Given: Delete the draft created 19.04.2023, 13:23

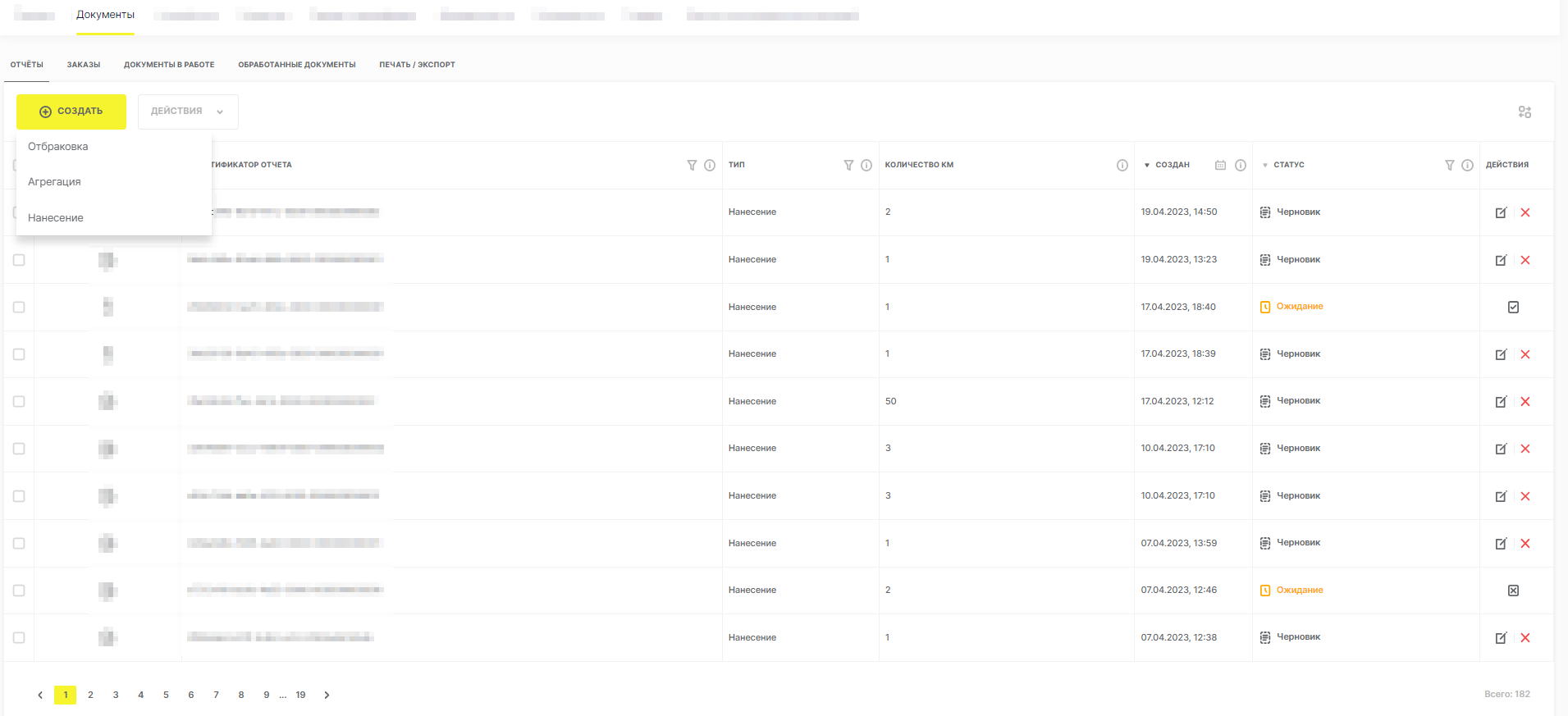Looking at the screenshot, I should [x=1525, y=260].
